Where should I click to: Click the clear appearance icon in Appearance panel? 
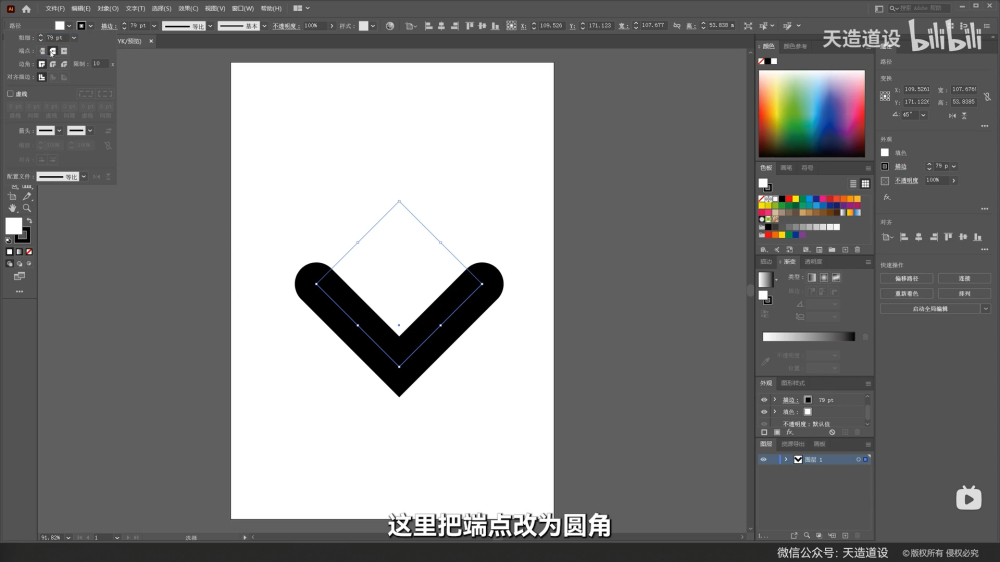832,432
